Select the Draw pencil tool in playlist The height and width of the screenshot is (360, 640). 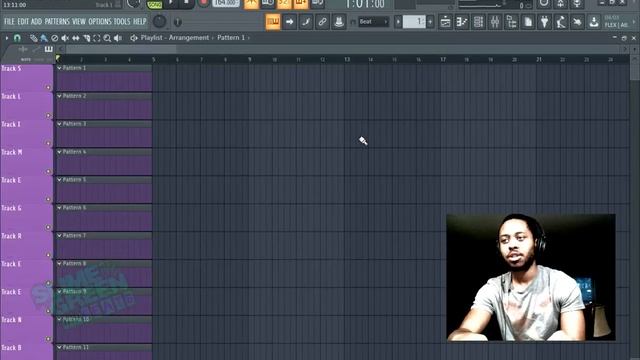pyautogui.click(x=33, y=38)
